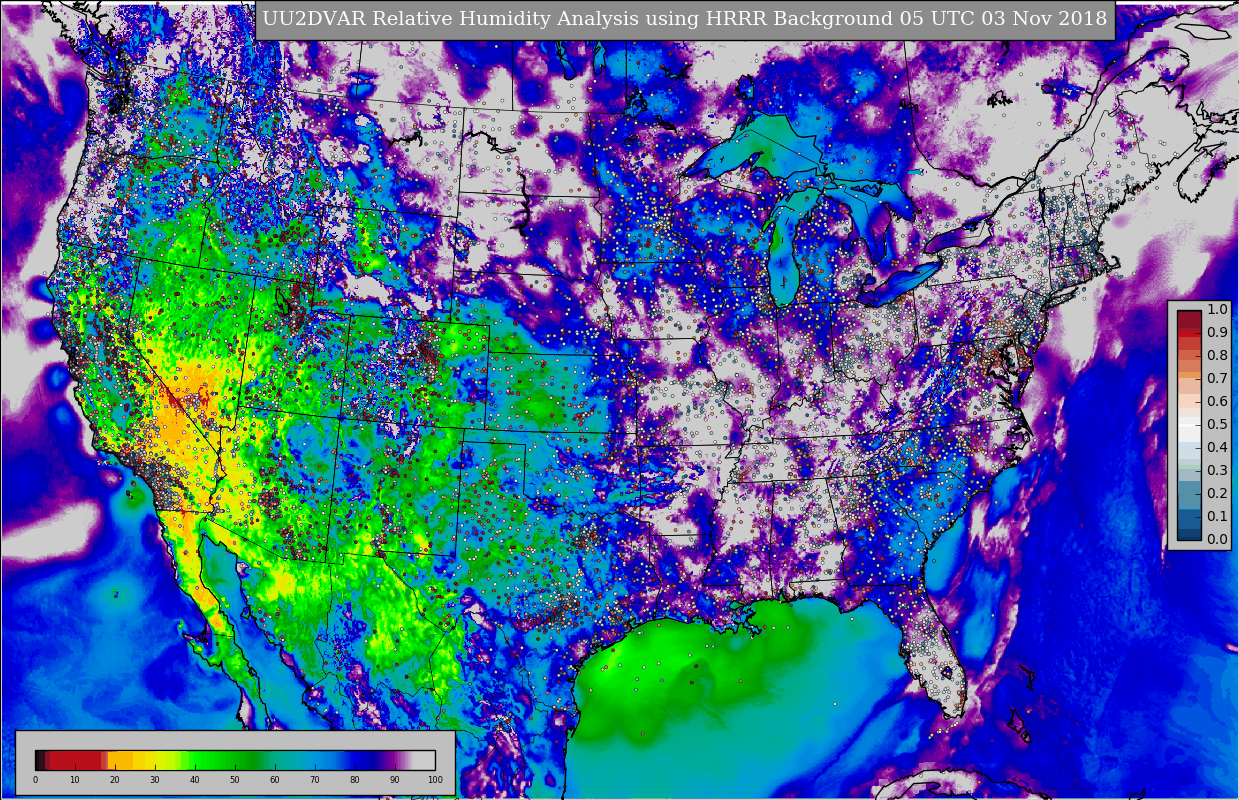Click the '50' tick on humidity colorbar
Viewport: 1239px width, 800px height.
pos(235,780)
